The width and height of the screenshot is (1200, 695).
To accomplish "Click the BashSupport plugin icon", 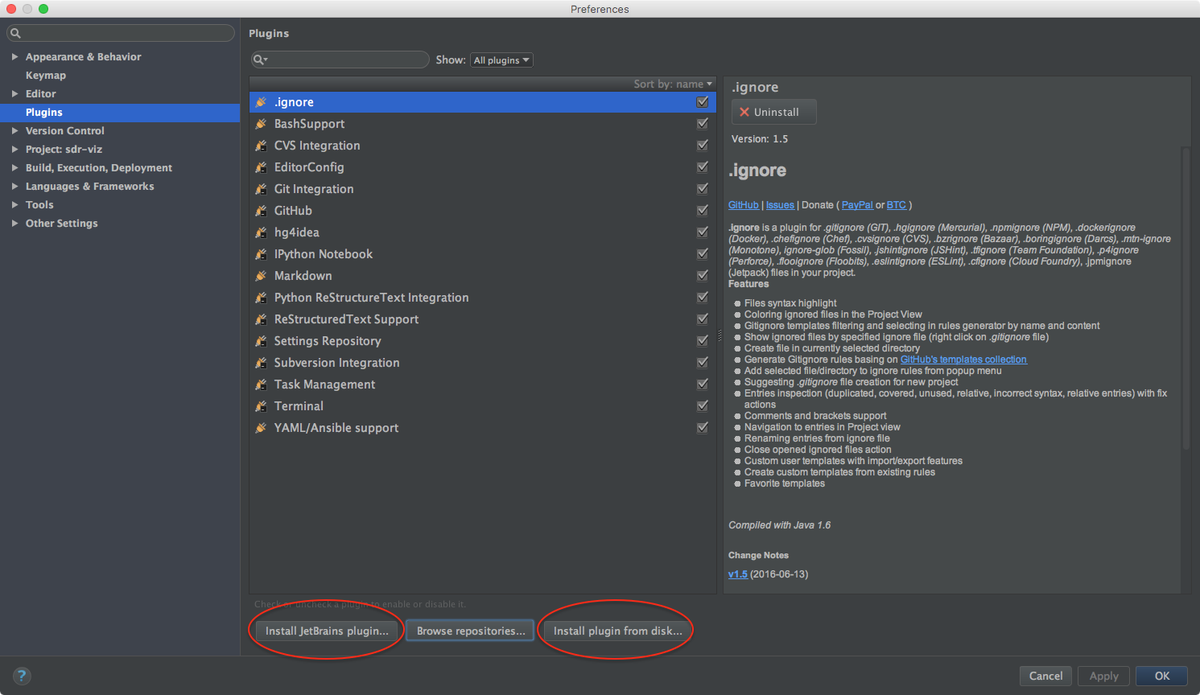I will pyautogui.click(x=261, y=124).
